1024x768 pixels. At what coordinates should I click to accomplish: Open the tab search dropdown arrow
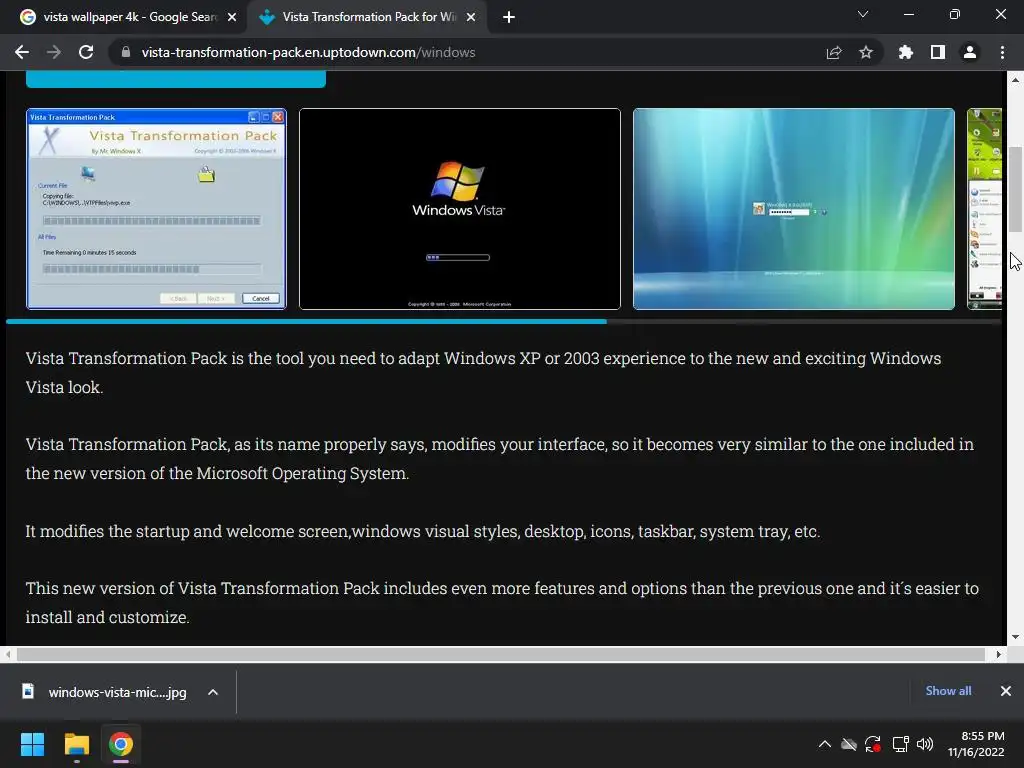pos(863,14)
